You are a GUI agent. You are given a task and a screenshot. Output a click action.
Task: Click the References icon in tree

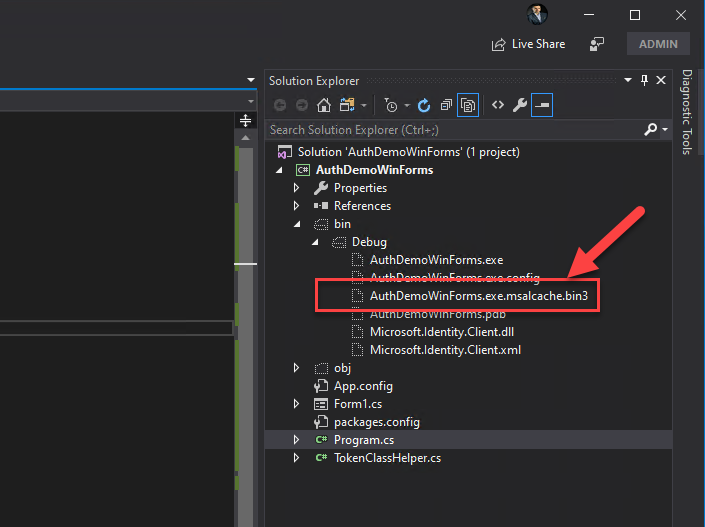tap(321, 206)
